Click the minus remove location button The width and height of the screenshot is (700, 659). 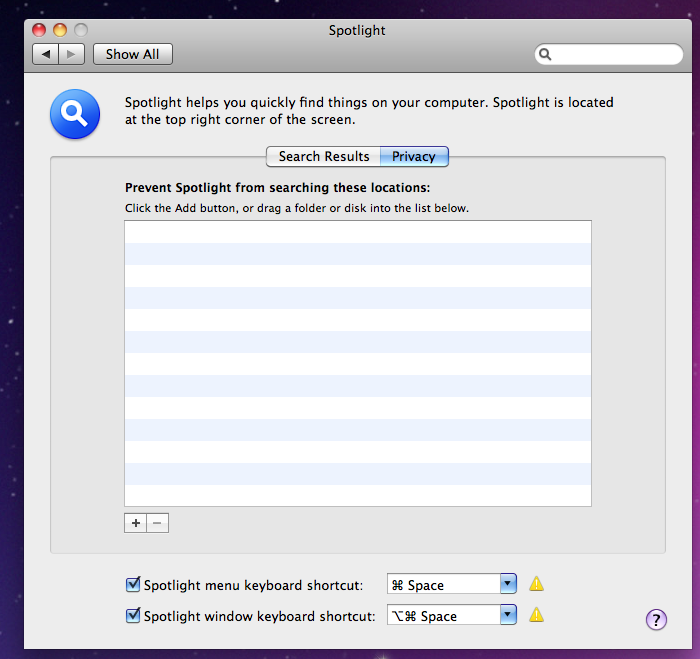coord(158,523)
